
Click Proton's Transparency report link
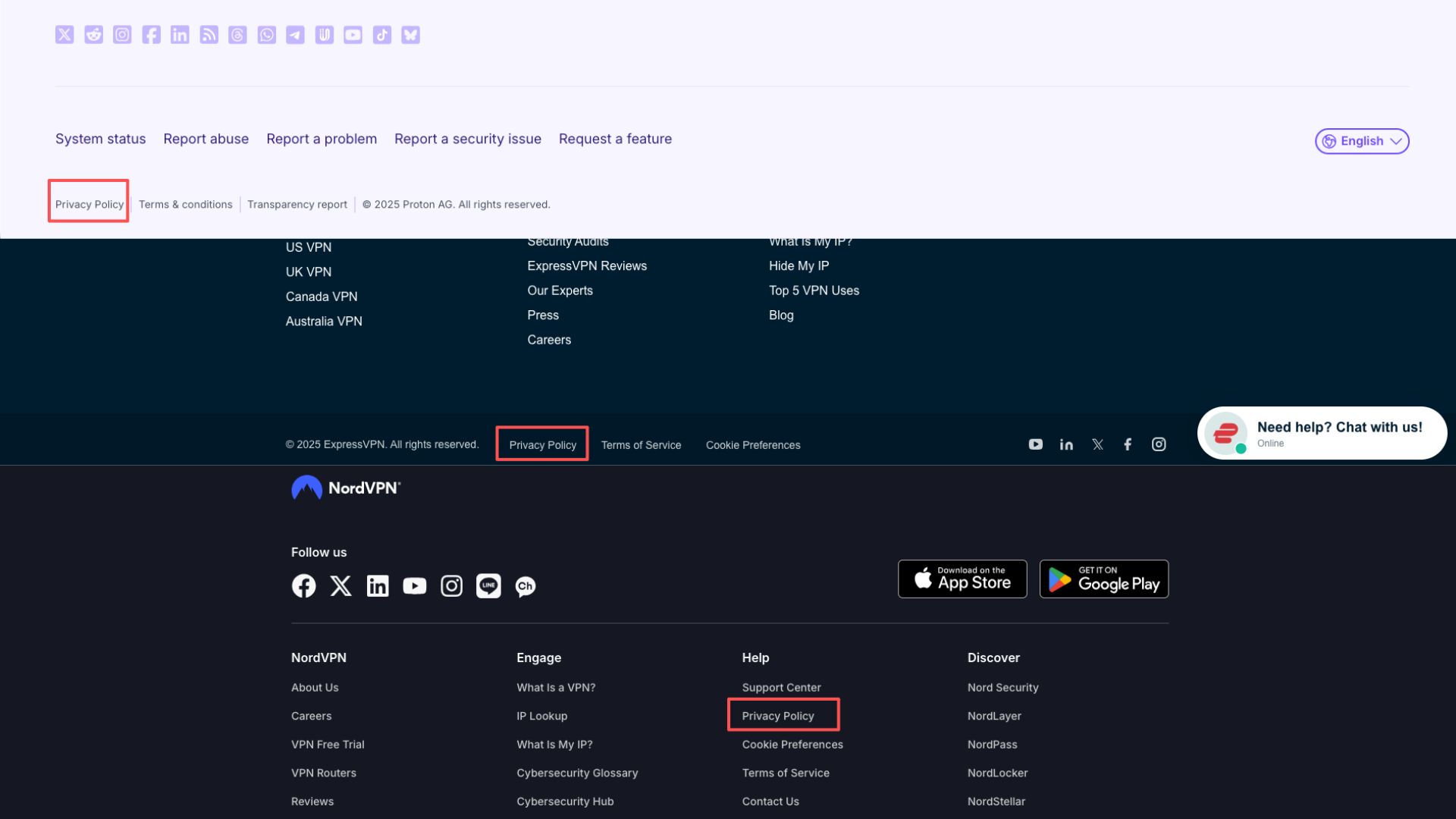coord(297,205)
